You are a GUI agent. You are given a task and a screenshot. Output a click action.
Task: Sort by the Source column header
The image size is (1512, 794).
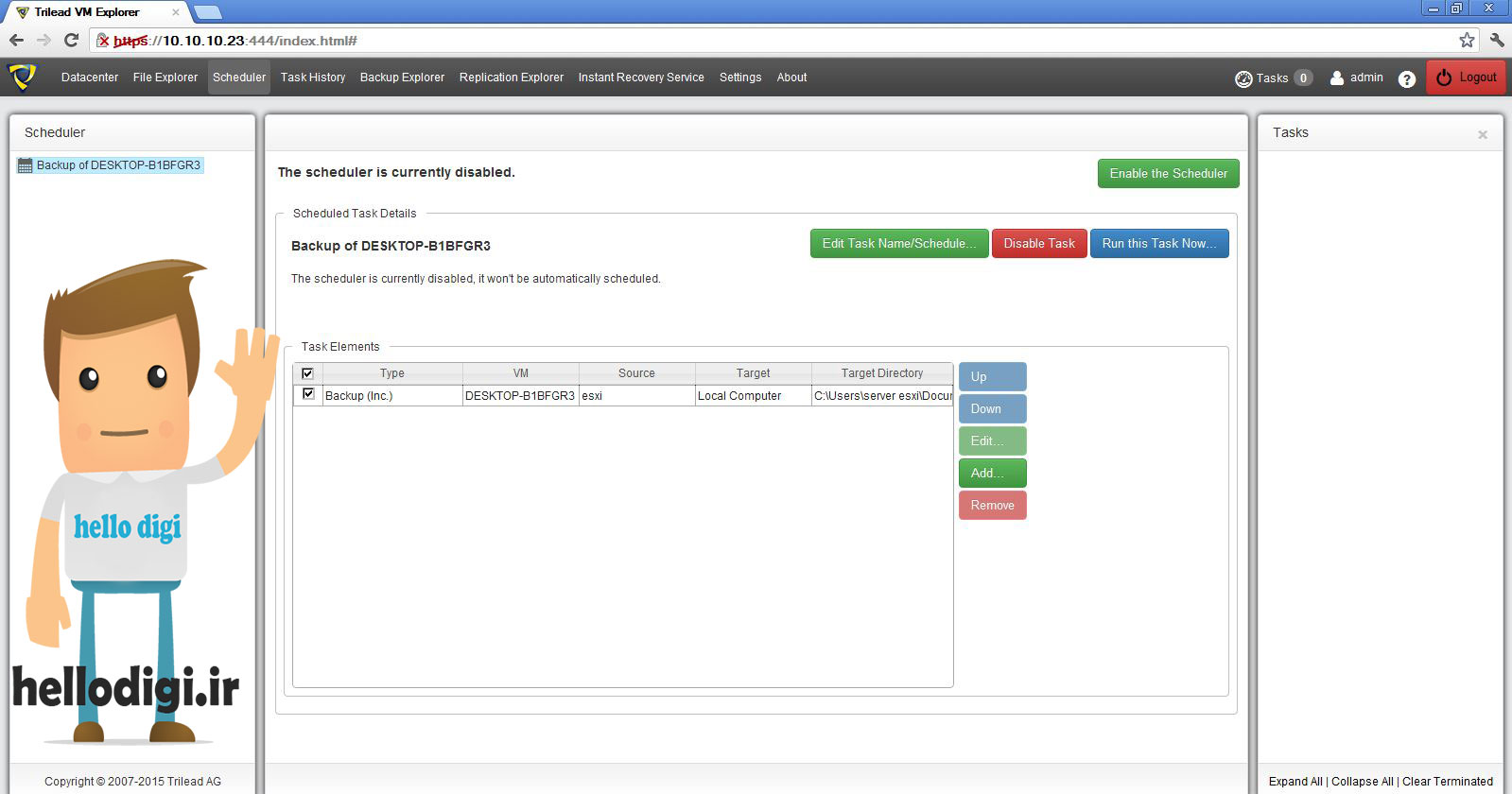tap(636, 373)
